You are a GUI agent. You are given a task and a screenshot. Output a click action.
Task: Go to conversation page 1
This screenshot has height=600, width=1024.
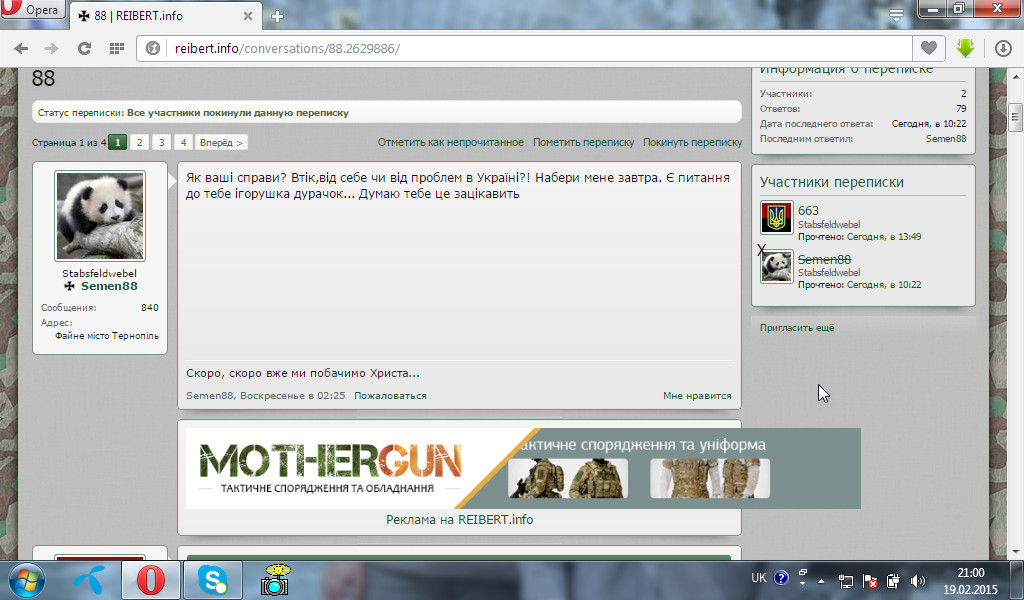click(118, 142)
